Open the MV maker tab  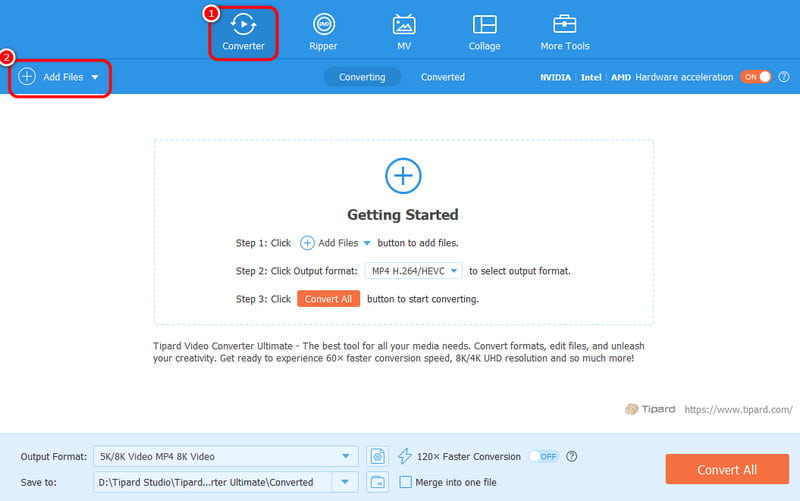pyautogui.click(x=404, y=33)
